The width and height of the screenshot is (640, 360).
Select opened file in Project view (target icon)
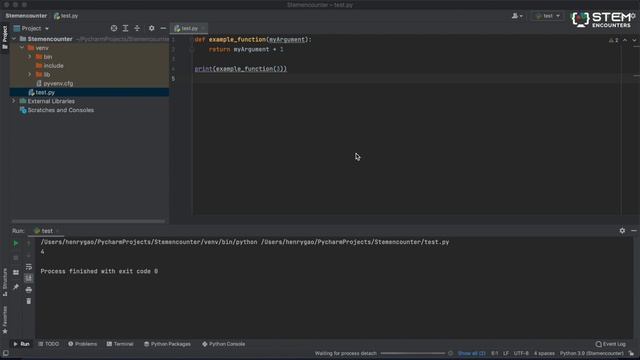[x=114, y=28]
